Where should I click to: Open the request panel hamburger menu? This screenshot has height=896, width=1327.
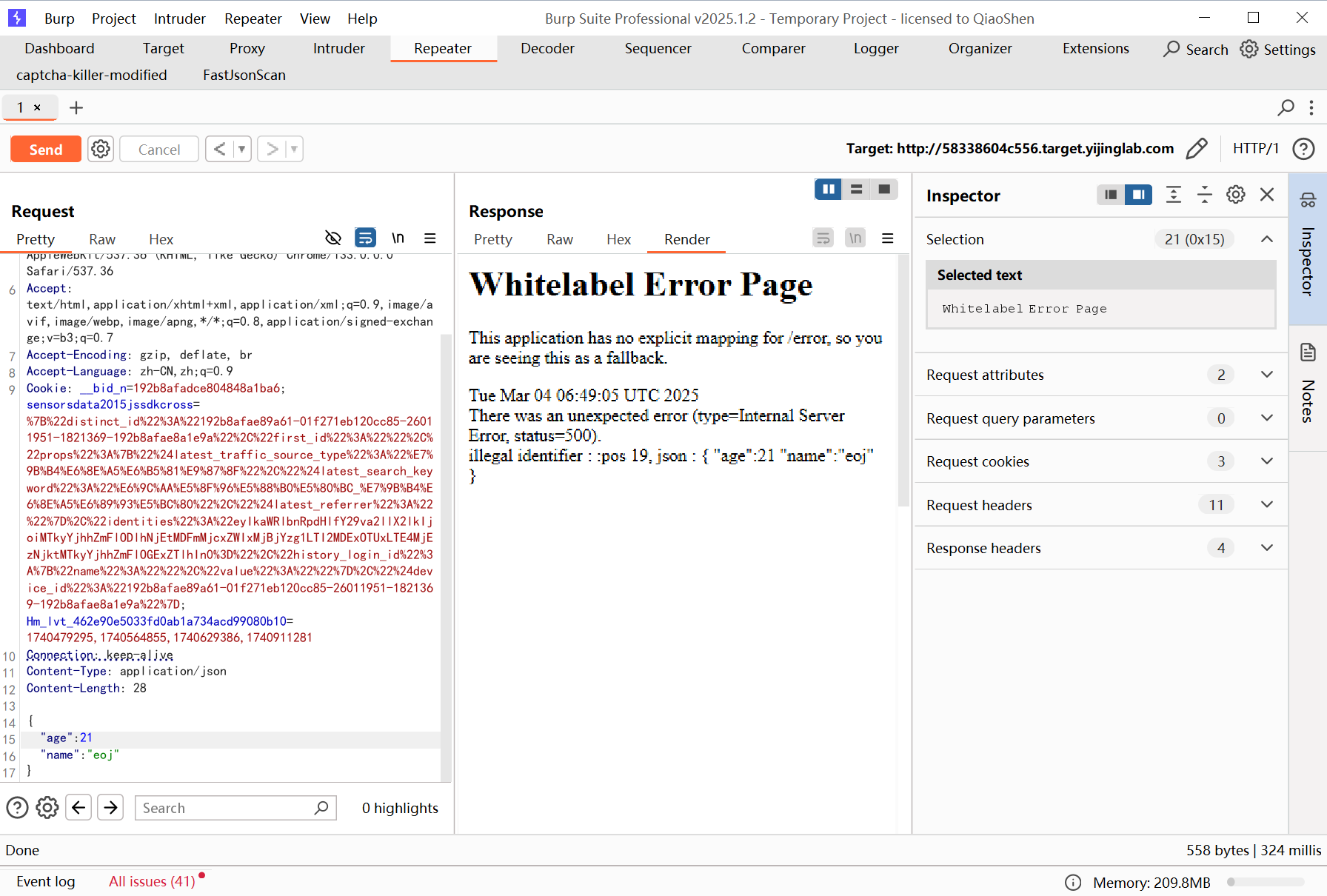click(x=429, y=238)
